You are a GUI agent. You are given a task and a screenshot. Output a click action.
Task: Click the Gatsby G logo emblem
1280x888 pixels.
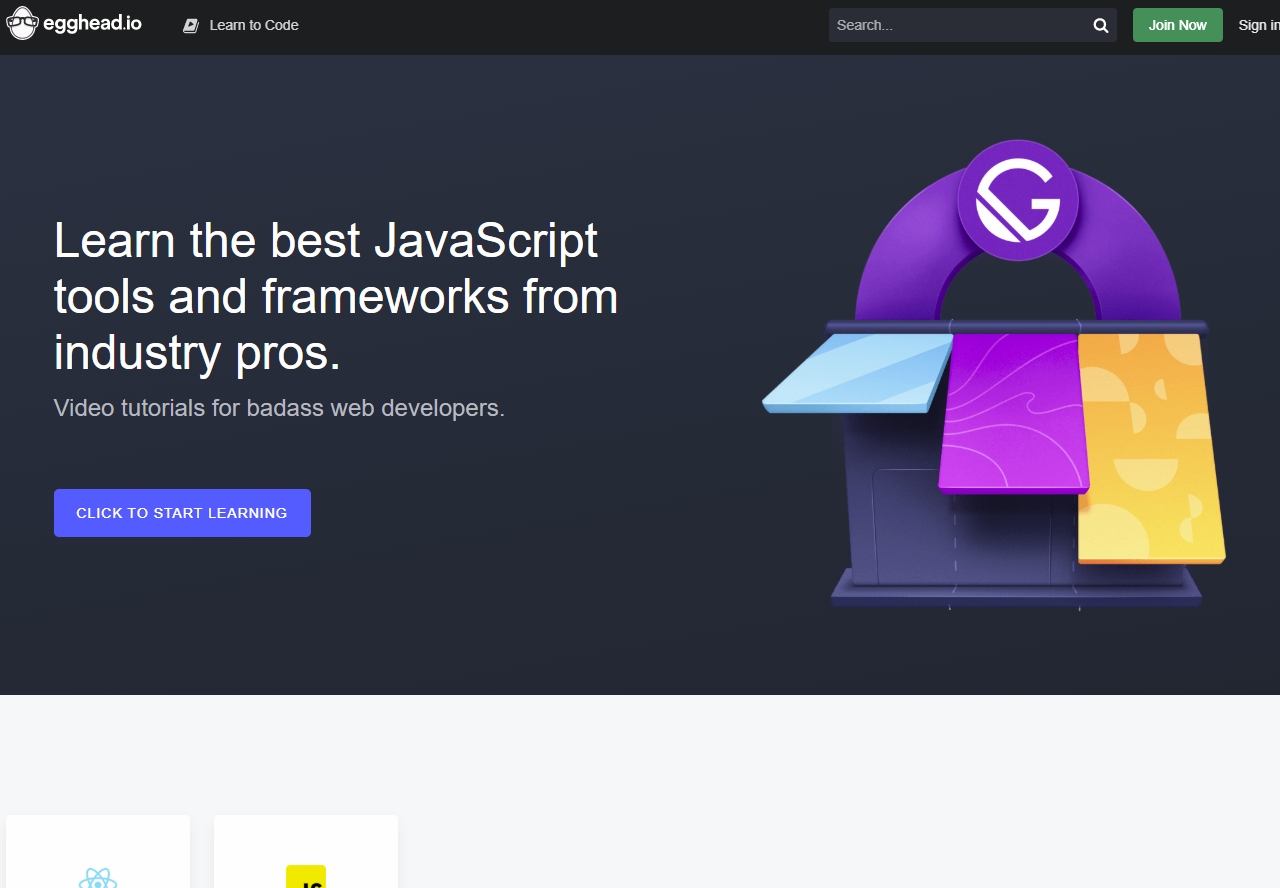tap(1018, 200)
